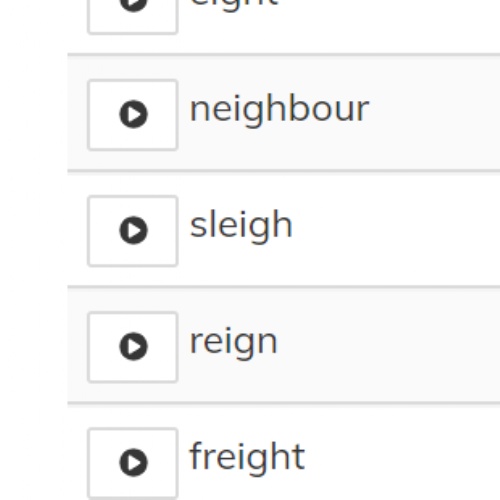The height and width of the screenshot is (500, 500).
Task: Click the divider between sleigh and reign
Action: pos(283,287)
